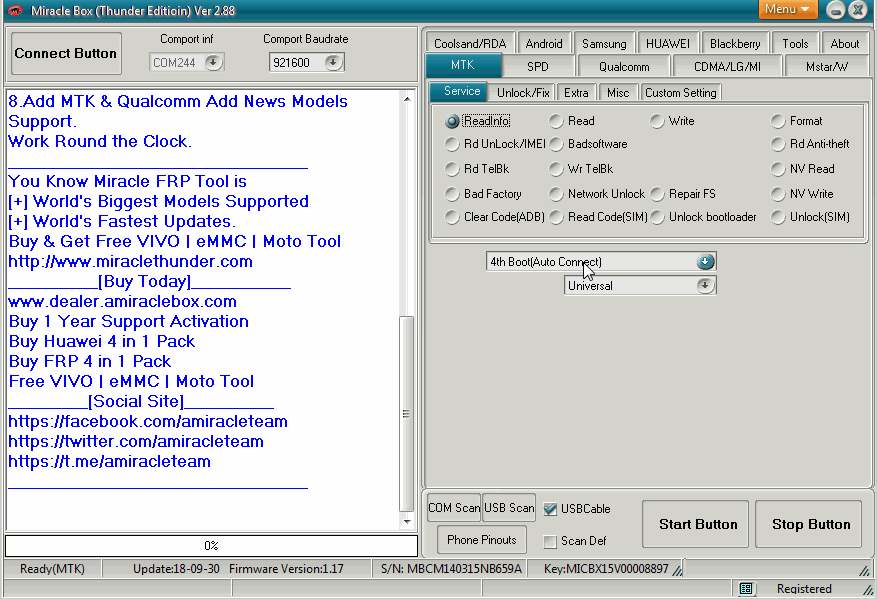Open the www.dealer.amiraclebox.com link
Image resolution: width=877 pixels, height=599 pixels.
click(x=122, y=301)
